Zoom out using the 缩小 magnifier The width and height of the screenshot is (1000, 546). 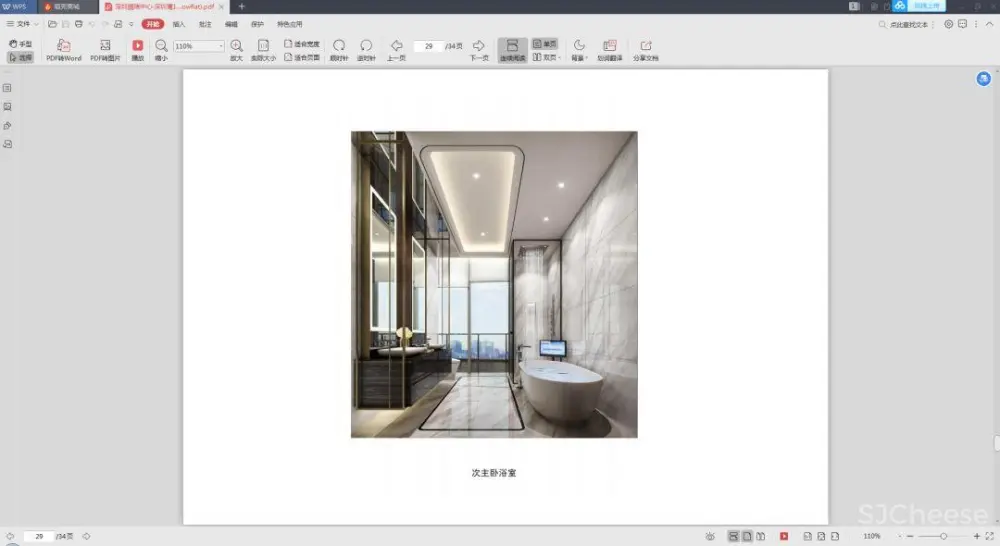[x=161, y=50]
